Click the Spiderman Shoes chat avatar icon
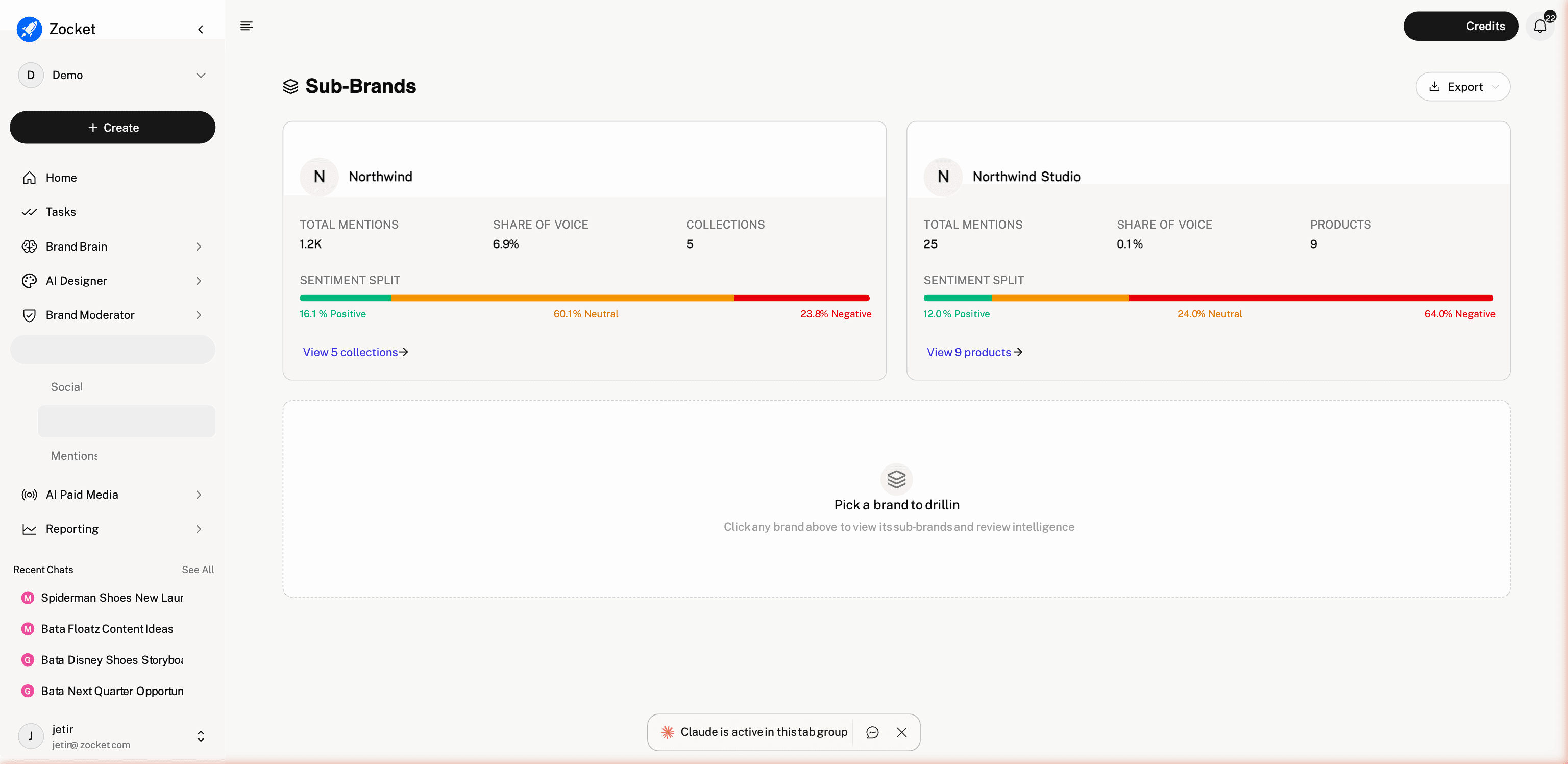Image resolution: width=1568 pixels, height=764 pixels. pos(28,598)
